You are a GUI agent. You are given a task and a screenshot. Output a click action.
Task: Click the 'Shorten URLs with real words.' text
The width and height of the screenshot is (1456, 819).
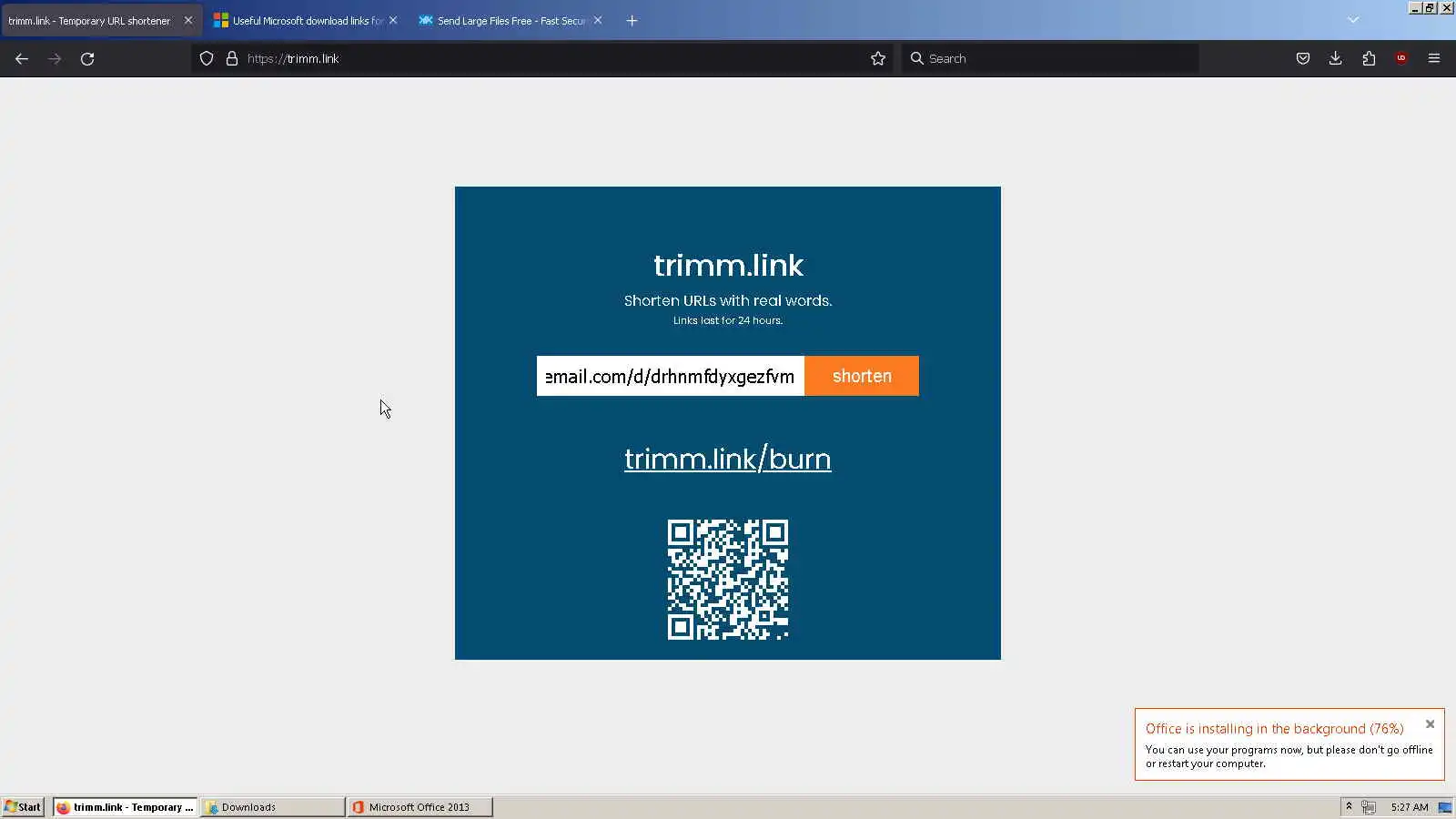click(728, 300)
